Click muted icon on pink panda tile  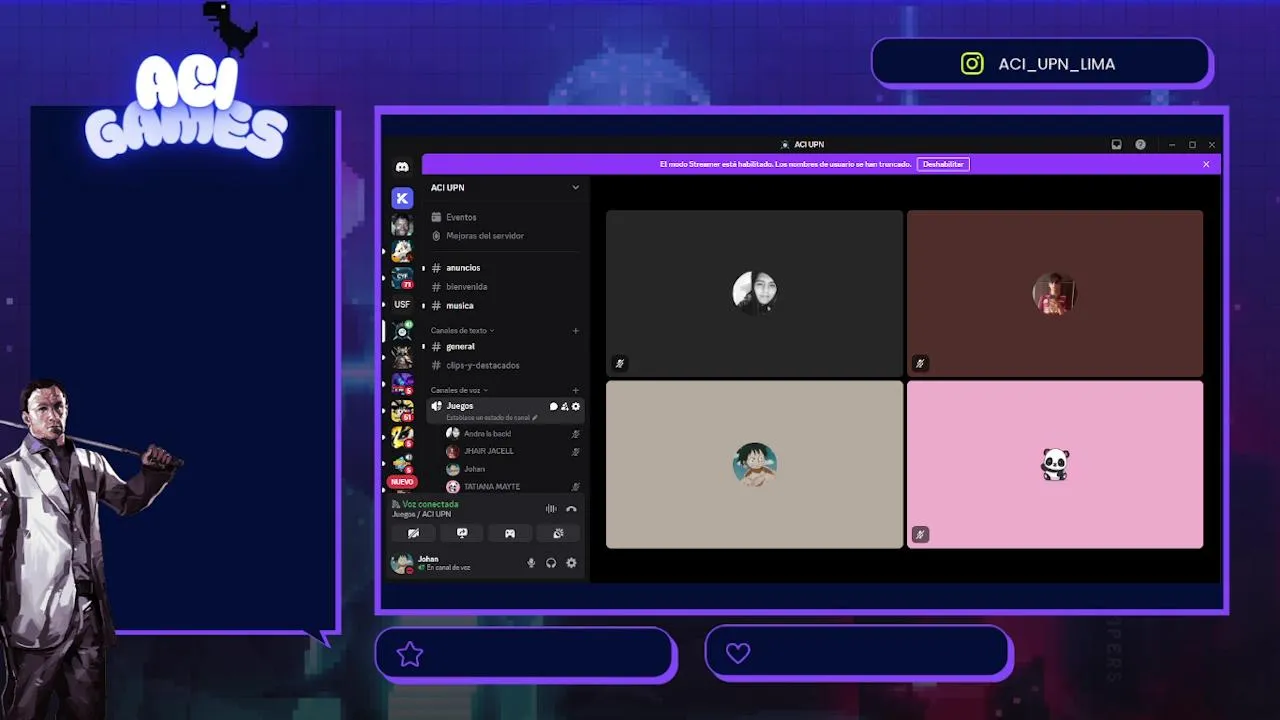click(920, 534)
